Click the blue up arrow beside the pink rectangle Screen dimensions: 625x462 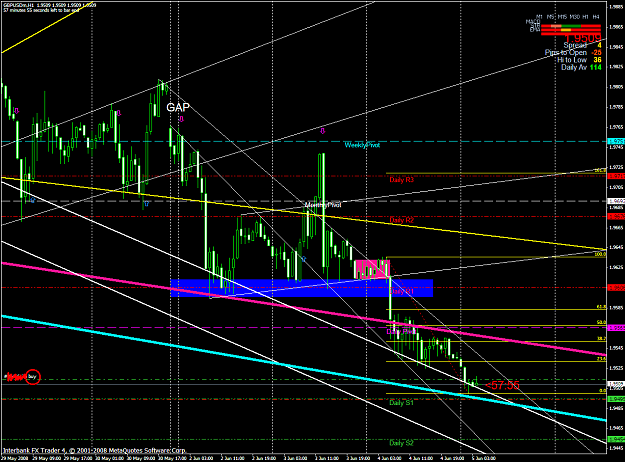pyautogui.click(x=303, y=259)
